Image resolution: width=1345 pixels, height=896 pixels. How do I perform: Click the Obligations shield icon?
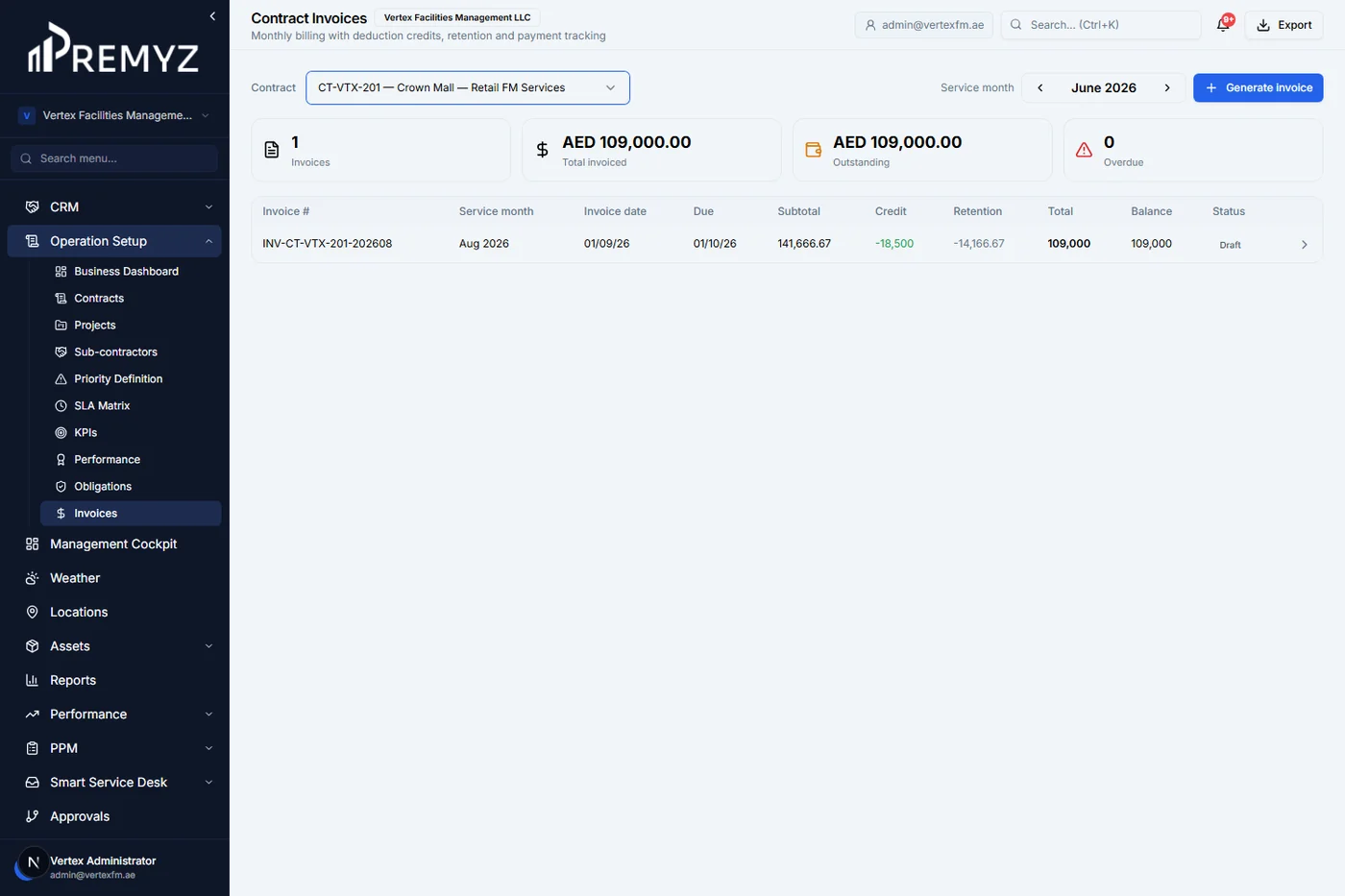click(x=61, y=487)
